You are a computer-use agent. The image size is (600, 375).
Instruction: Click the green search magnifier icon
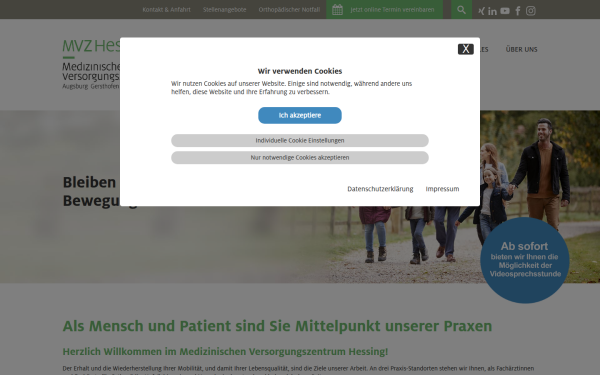tap(461, 10)
